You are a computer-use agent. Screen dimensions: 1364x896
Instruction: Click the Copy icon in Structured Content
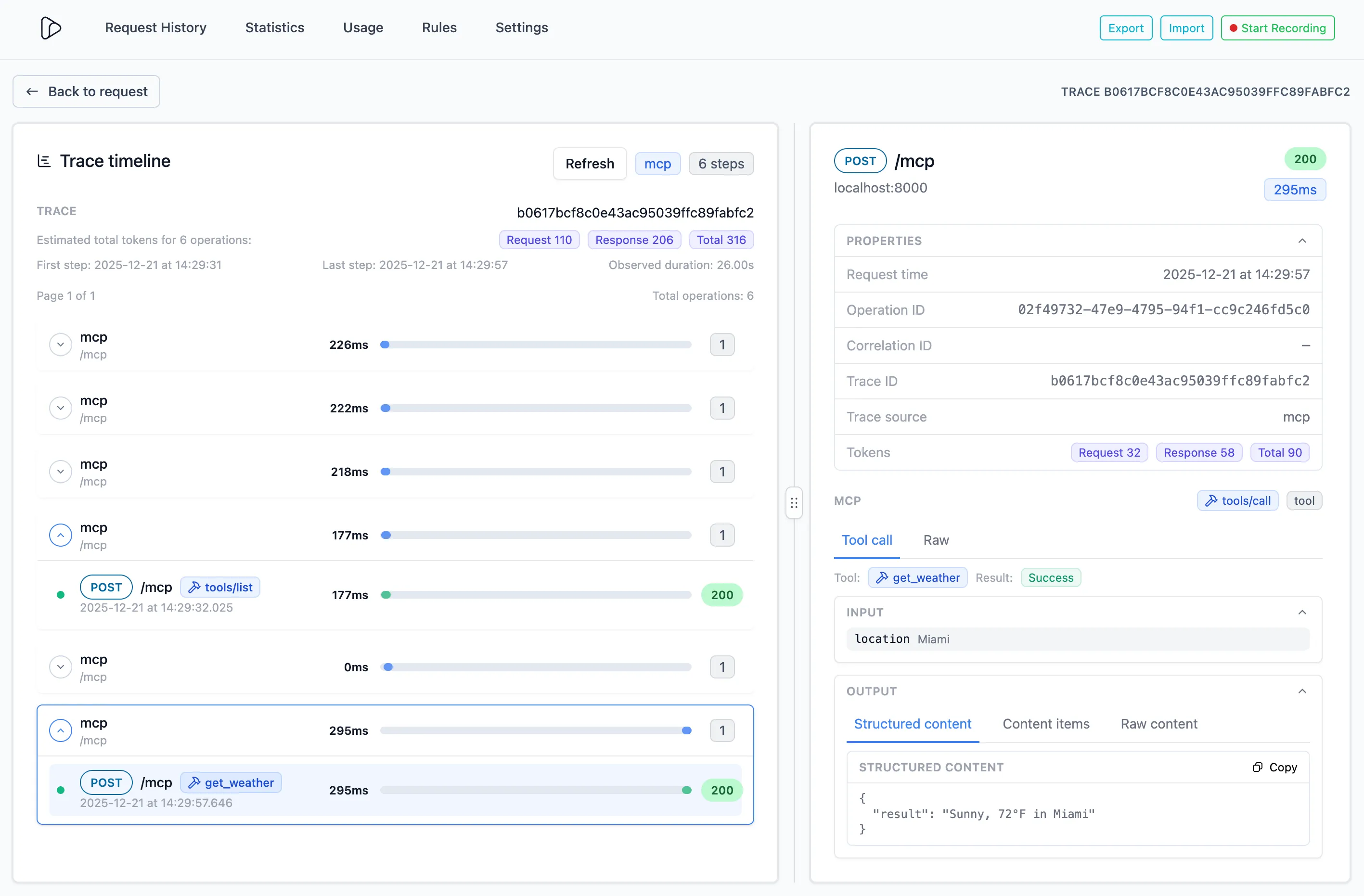[x=1257, y=767]
